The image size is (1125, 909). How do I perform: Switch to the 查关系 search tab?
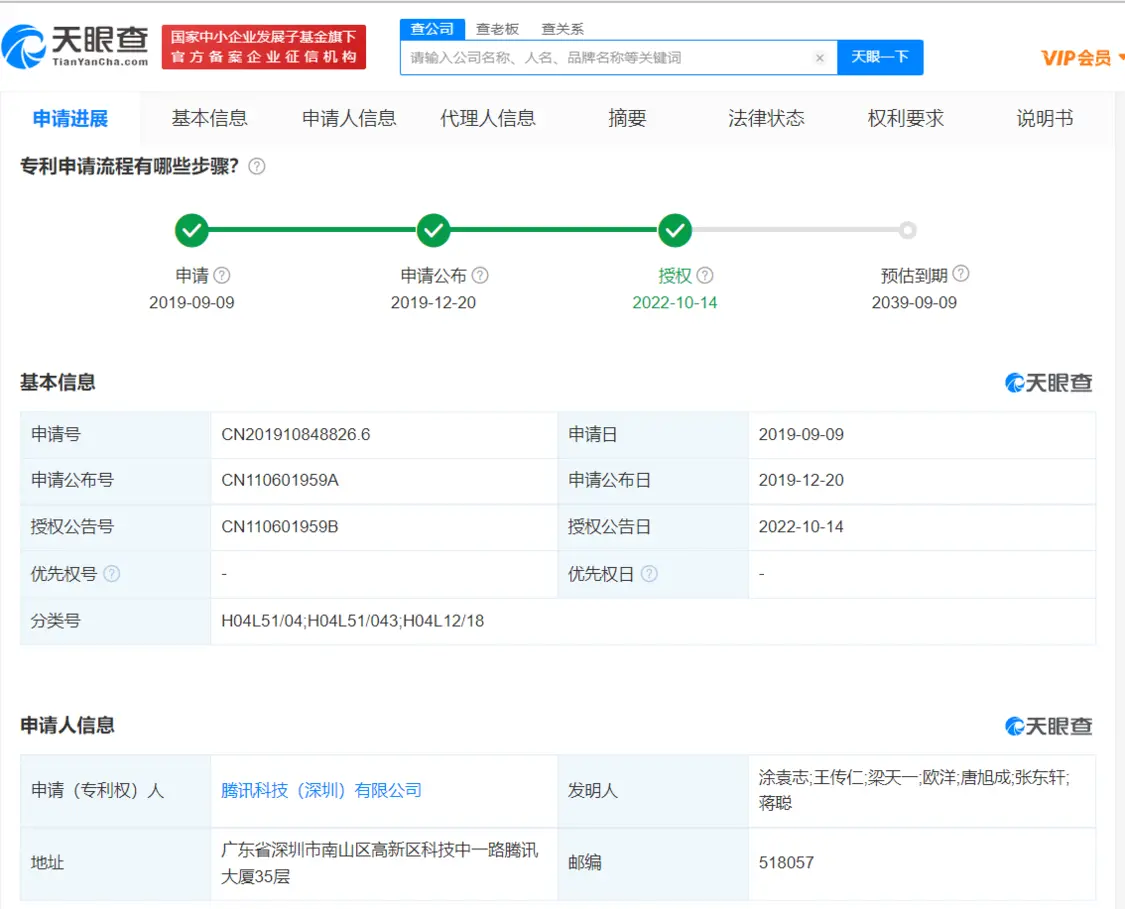point(562,29)
